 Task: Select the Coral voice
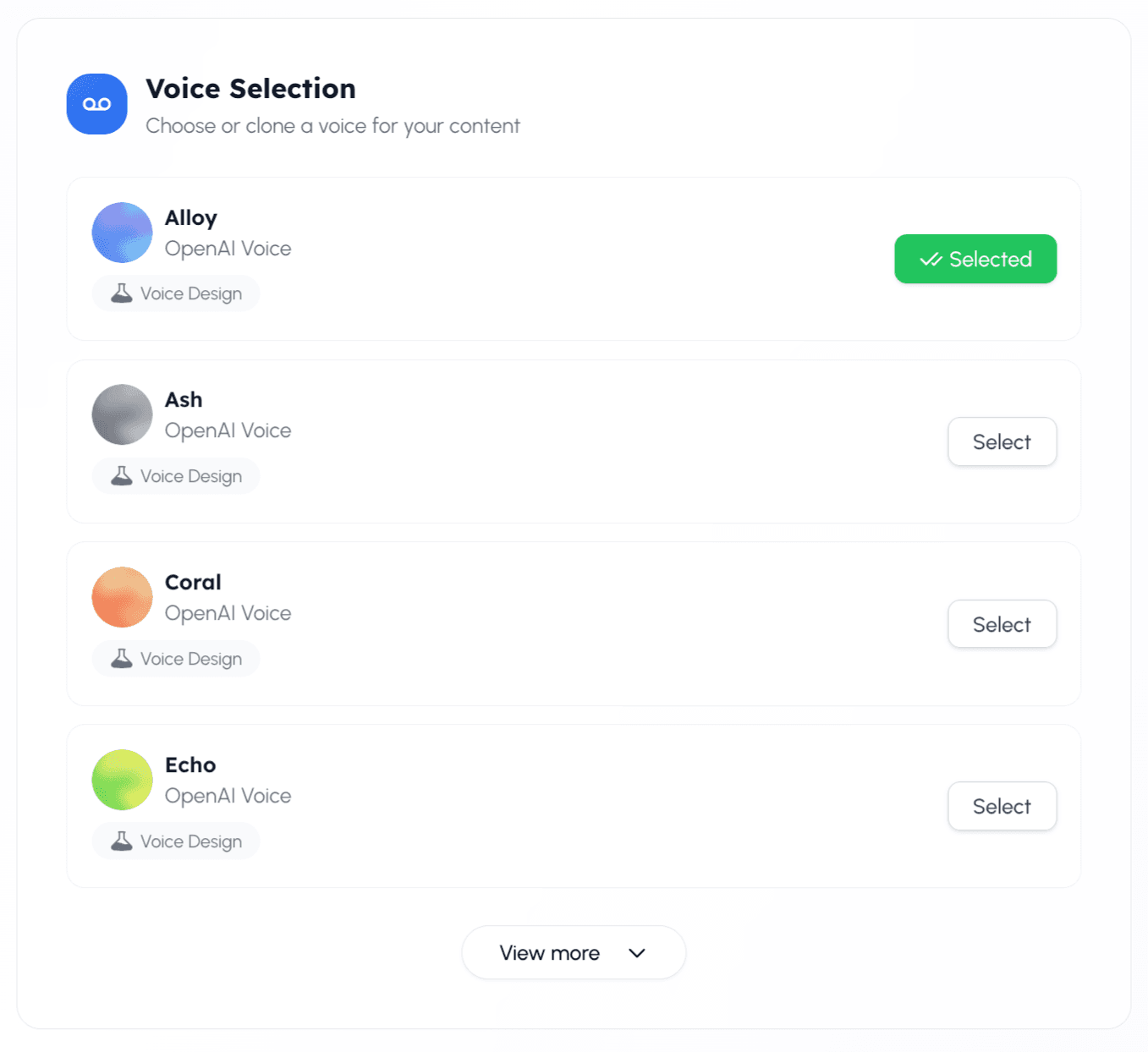point(1002,624)
